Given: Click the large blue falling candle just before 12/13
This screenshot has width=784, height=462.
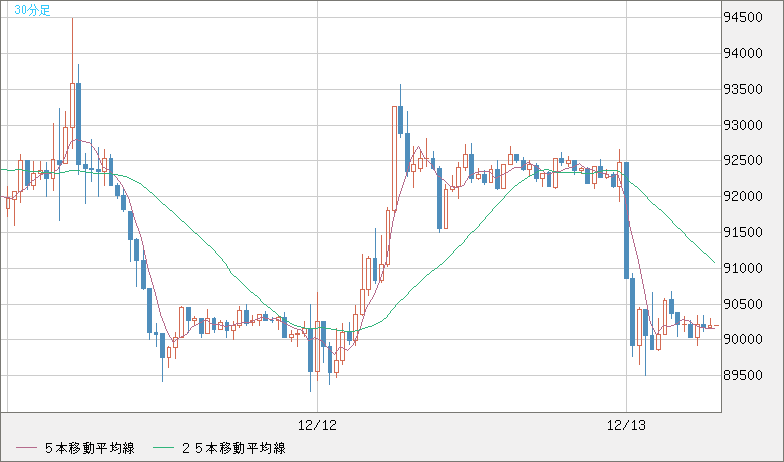Looking at the screenshot, I should click(x=626, y=220).
